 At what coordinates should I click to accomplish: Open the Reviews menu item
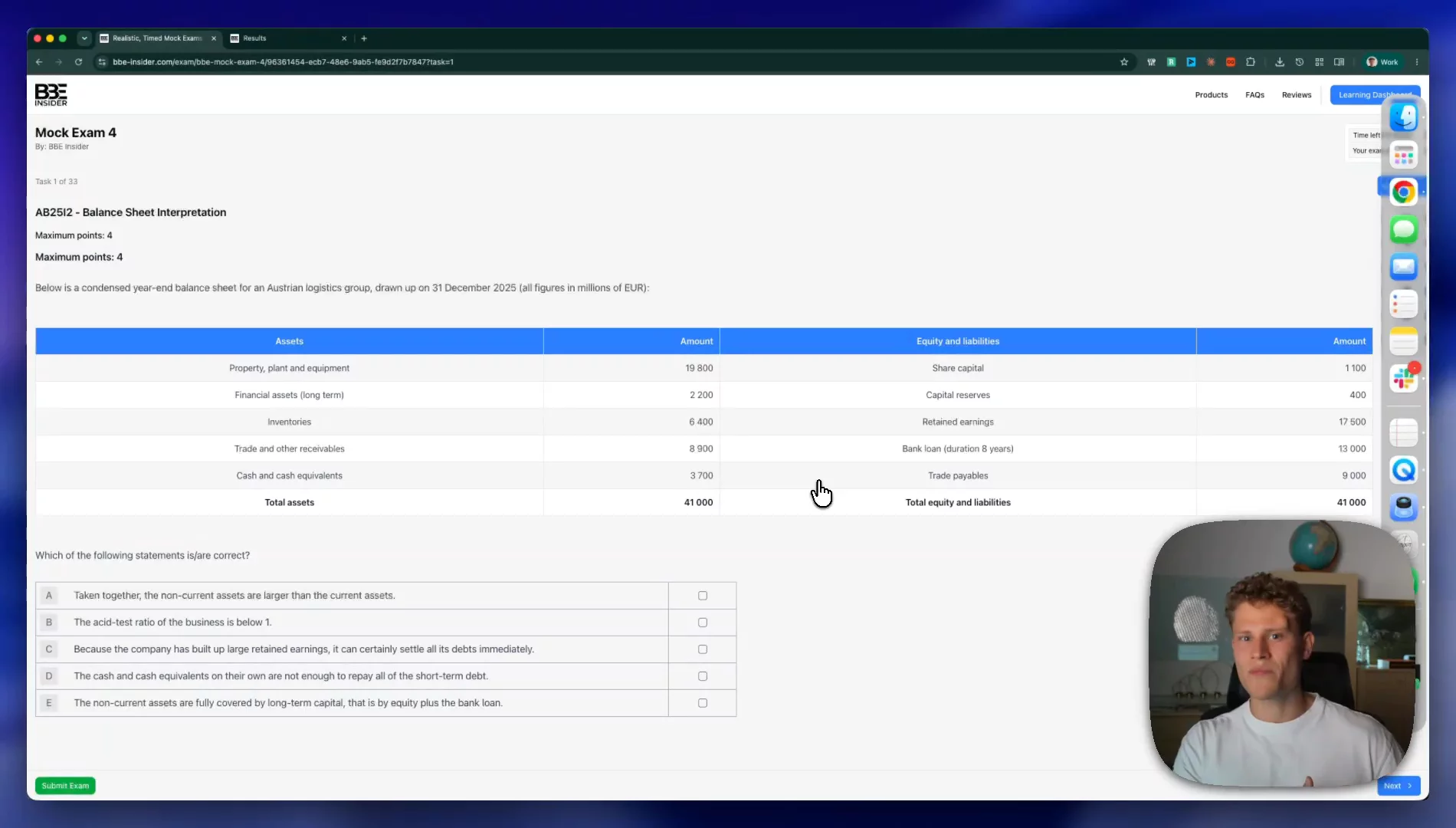click(1296, 95)
